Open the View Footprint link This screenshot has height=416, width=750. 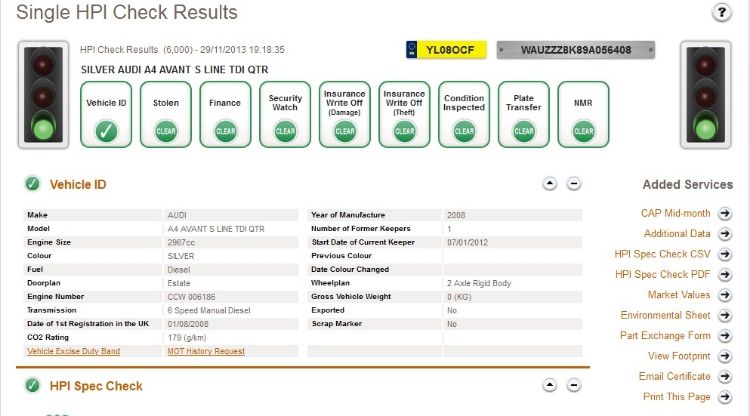(x=679, y=356)
